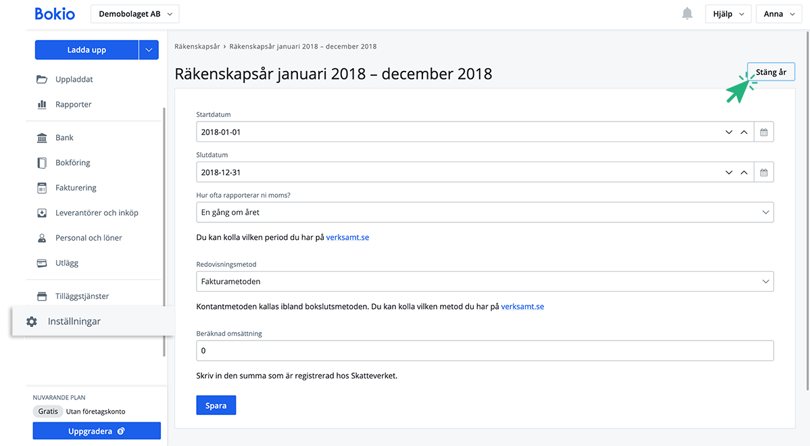Open the Hjälp dropdown menu
The height and width of the screenshot is (446, 810).
tap(728, 14)
